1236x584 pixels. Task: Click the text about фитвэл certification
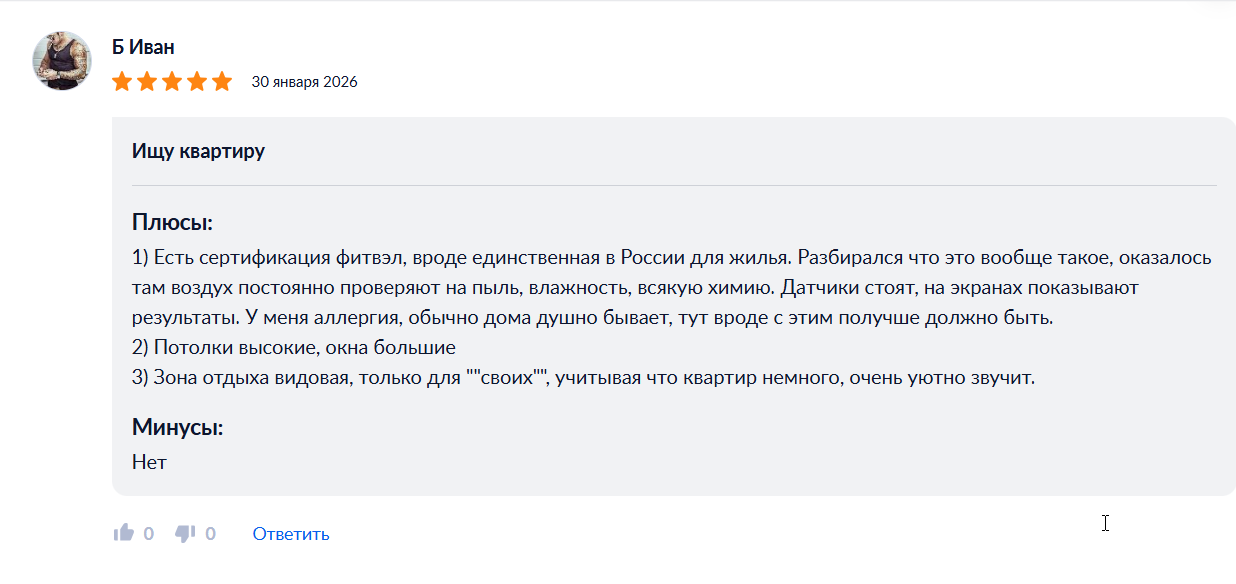tap(460, 258)
